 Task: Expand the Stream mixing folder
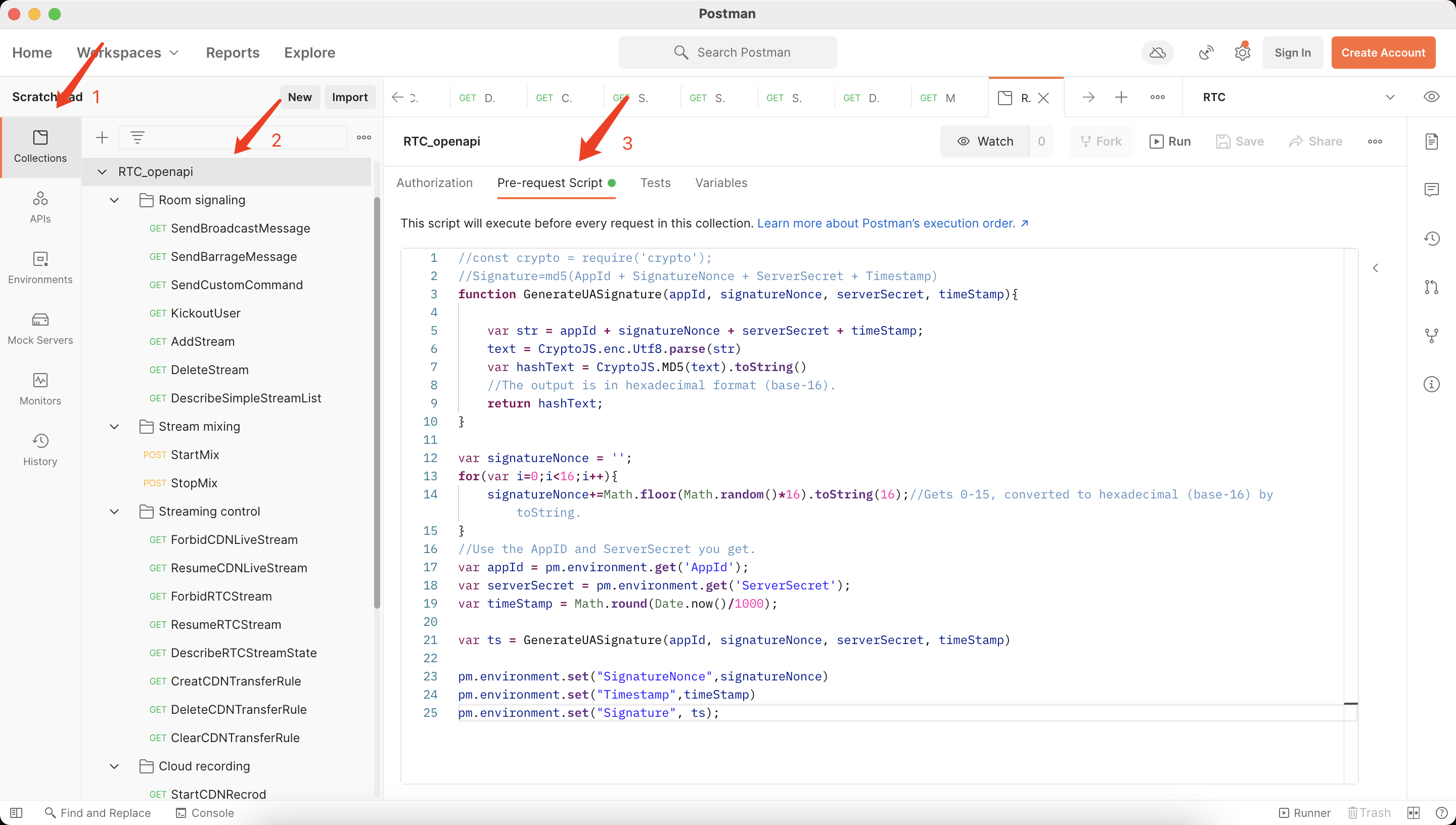click(x=114, y=426)
